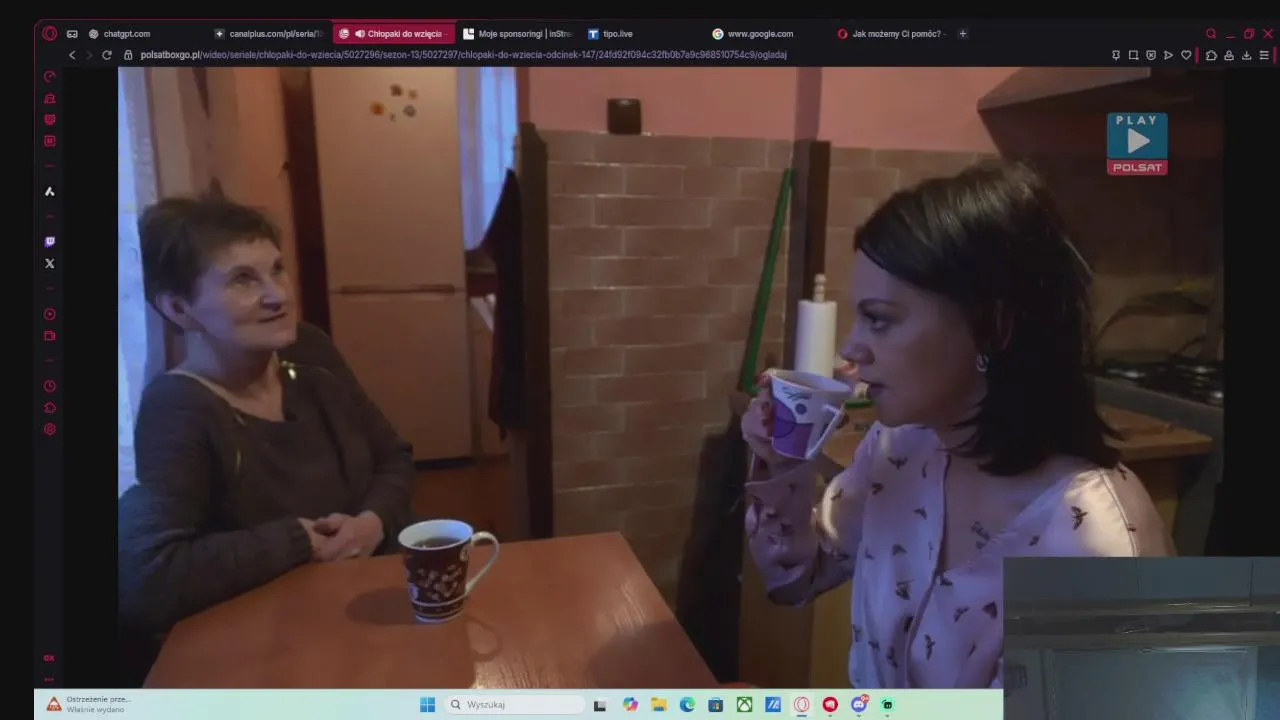Screen dimensions: 1280x720
Task: Open the ad blocker shield icon
Action: pyautogui.click(x=1151, y=55)
